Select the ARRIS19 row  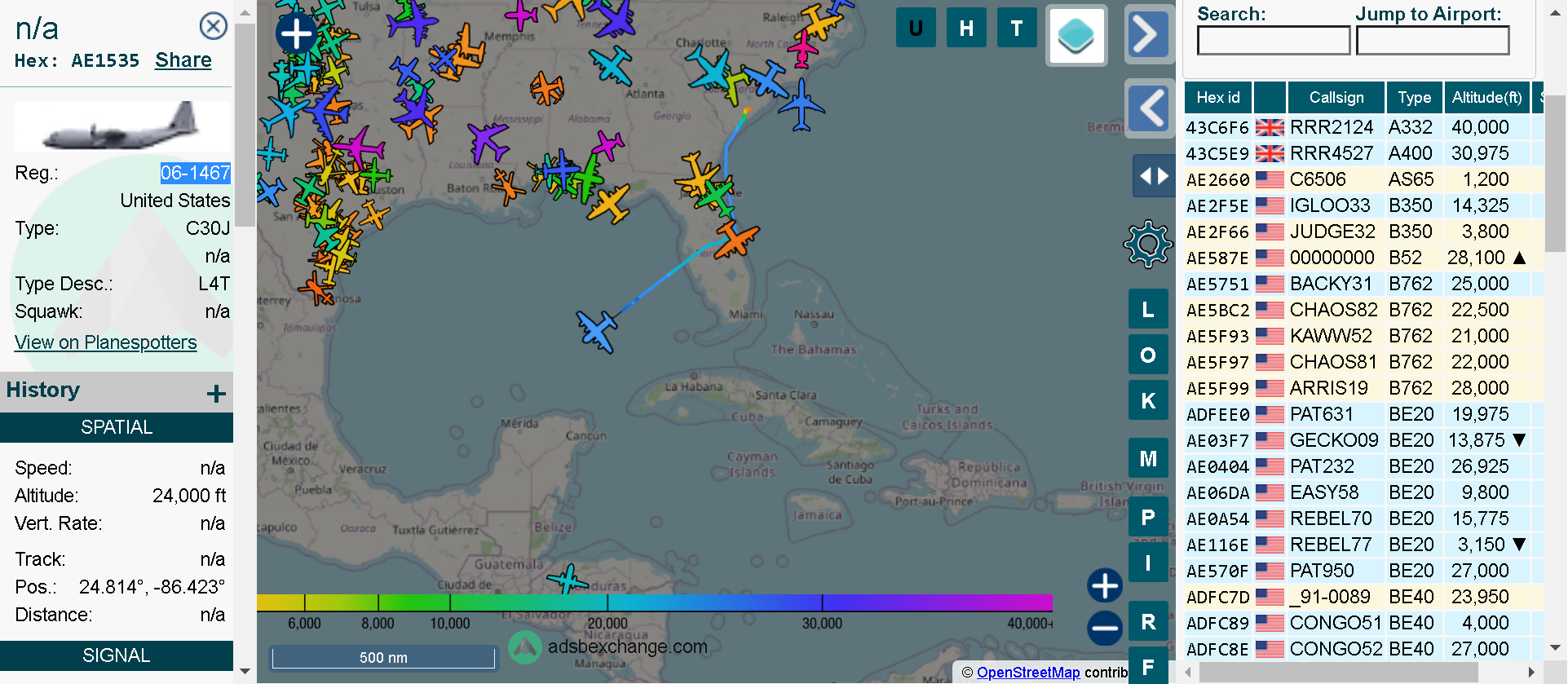click(x=1363, y=388)
